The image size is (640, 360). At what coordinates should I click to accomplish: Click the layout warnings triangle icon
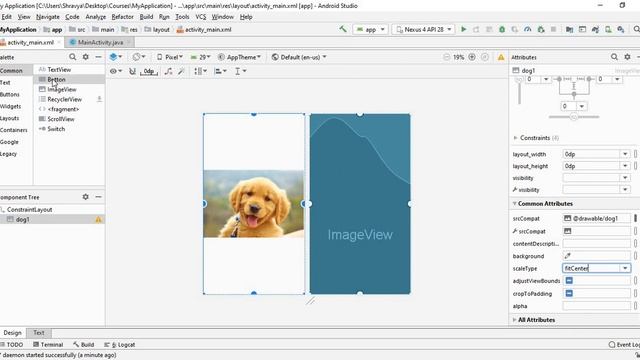coord(501,57)
